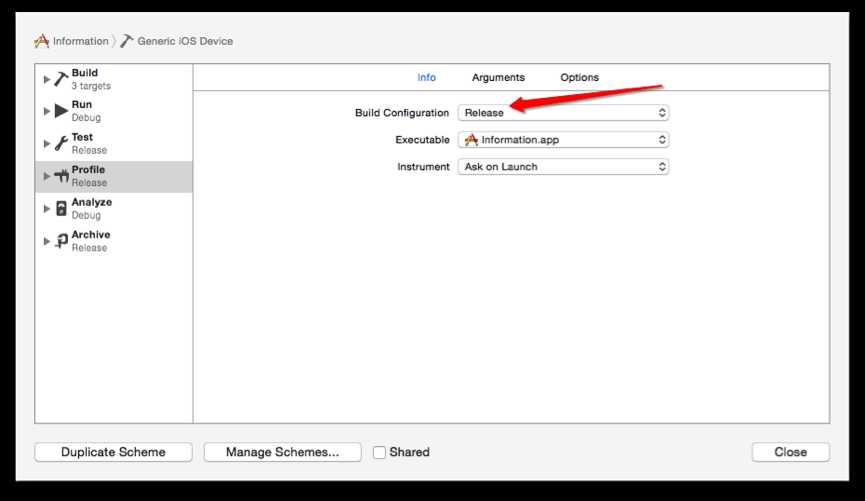Select the Profile row label
865x501 pixels.
[88, 170]
